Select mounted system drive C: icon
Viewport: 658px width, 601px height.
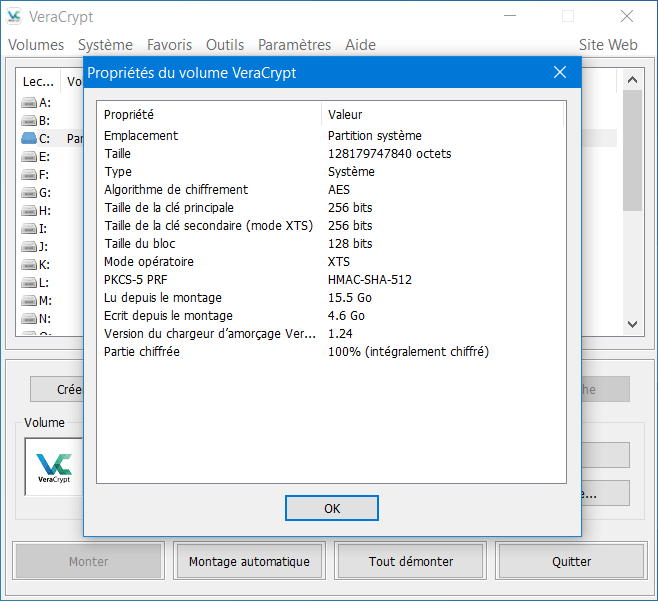[29, 138]
